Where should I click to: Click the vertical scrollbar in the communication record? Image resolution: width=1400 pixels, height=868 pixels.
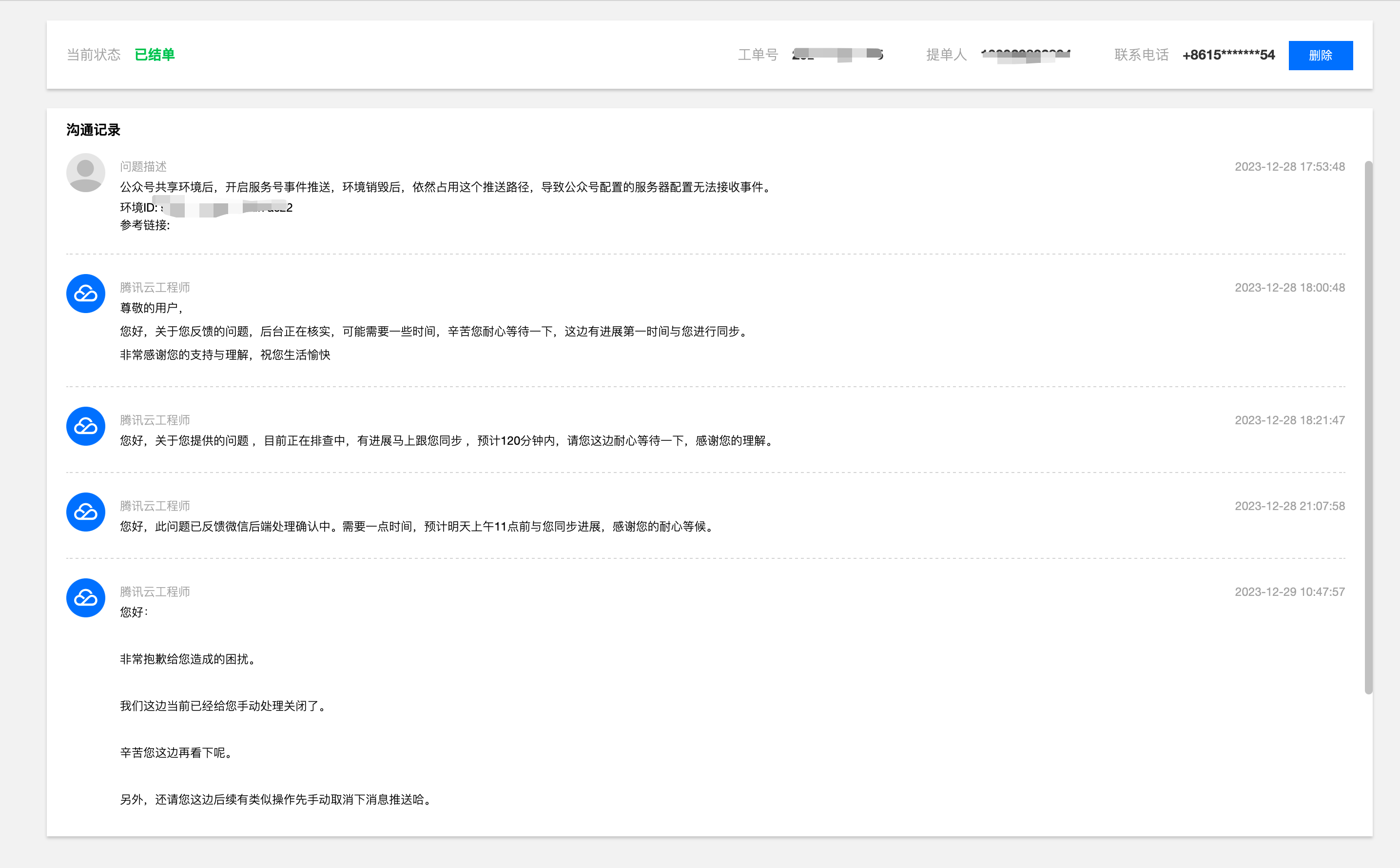(x=1368, y=427)
